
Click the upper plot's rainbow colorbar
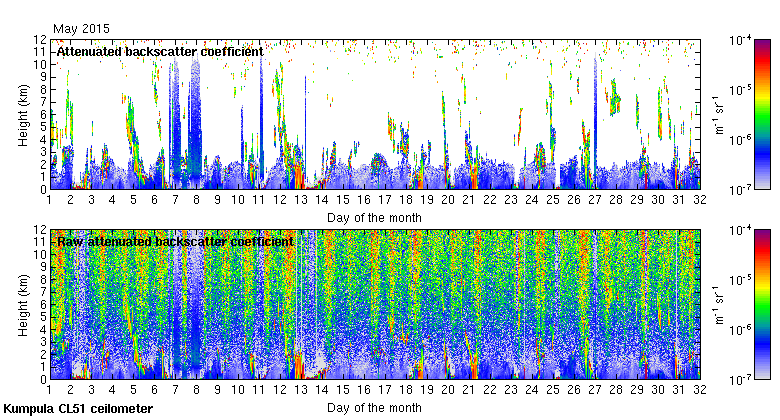coord(762,114)
